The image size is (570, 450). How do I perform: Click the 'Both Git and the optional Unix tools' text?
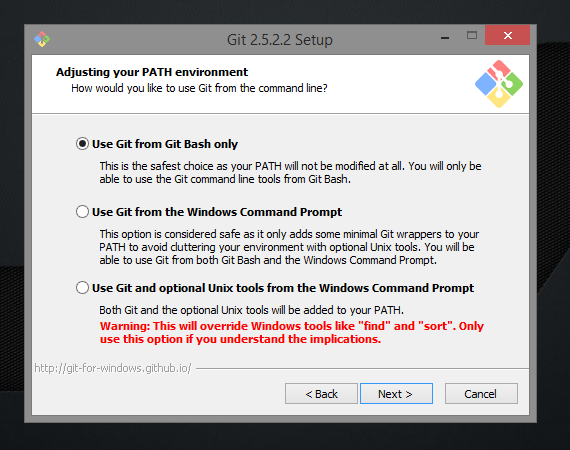pyautogui.click(x=251, y=310)
